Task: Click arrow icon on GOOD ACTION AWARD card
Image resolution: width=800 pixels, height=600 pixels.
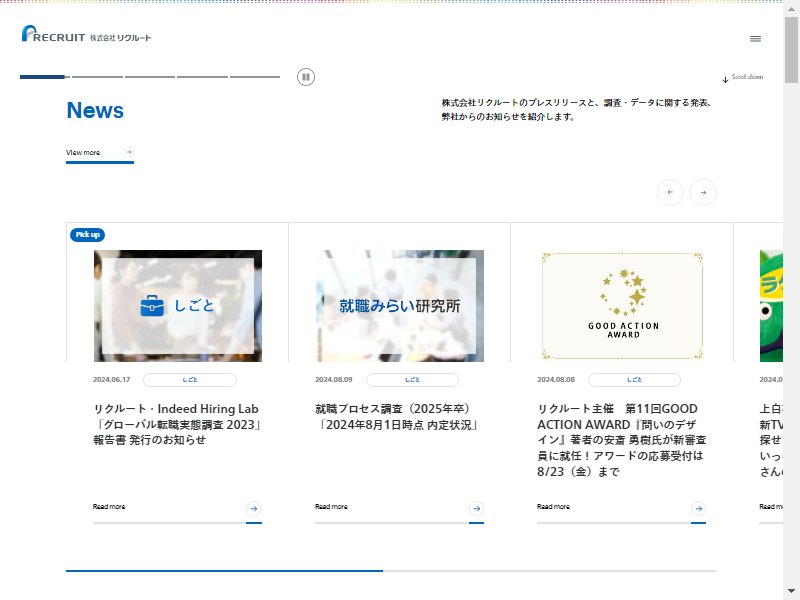Action: (698, 508)
